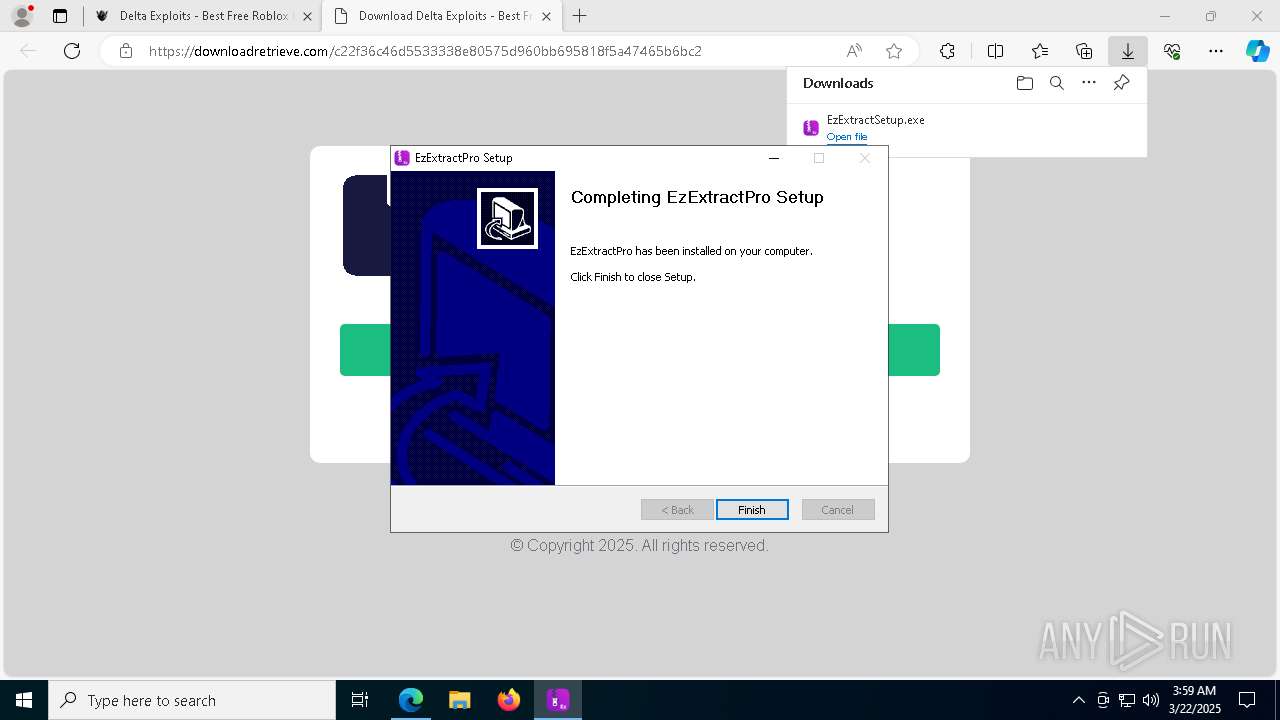Viewport: 1280px width, 720px height.
Task: Go back in browser history
Action: tap(28, 51)
